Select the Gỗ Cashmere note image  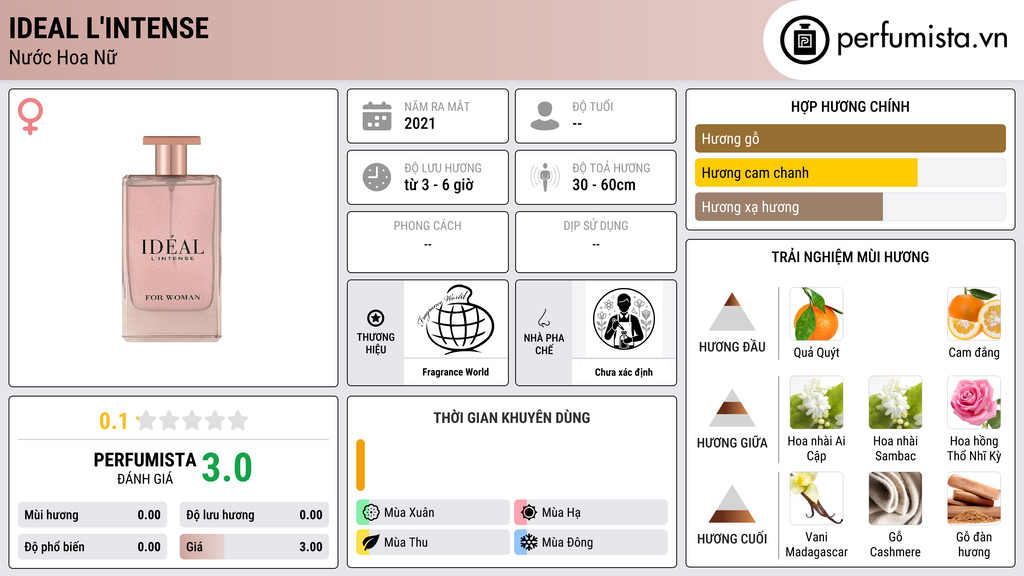(x=895, y=498)
